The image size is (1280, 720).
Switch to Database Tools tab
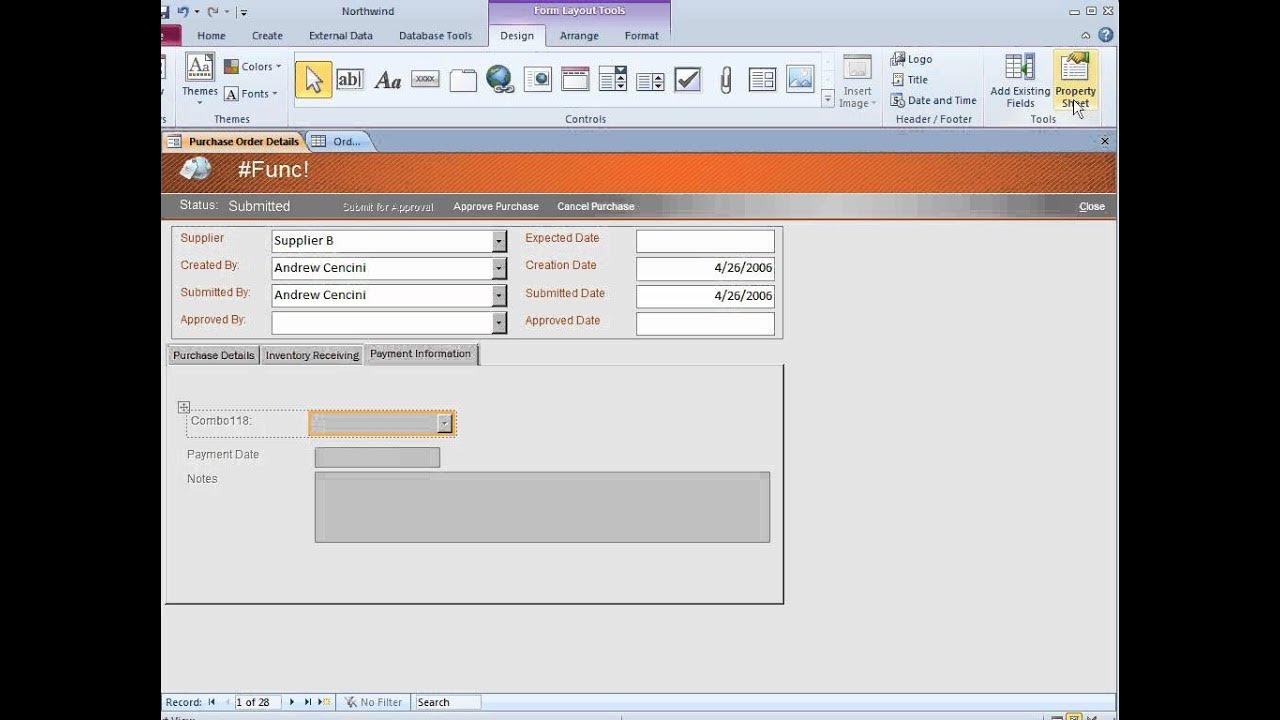click(x=435, y=36)
